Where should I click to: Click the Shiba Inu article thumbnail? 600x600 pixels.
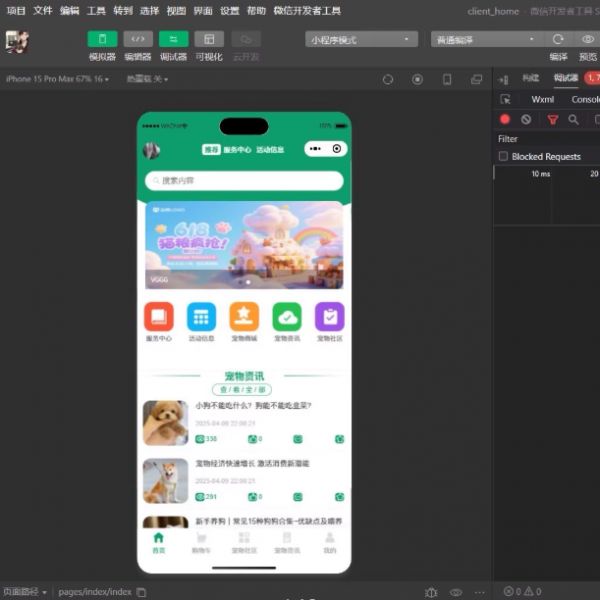tap(166, 481)
